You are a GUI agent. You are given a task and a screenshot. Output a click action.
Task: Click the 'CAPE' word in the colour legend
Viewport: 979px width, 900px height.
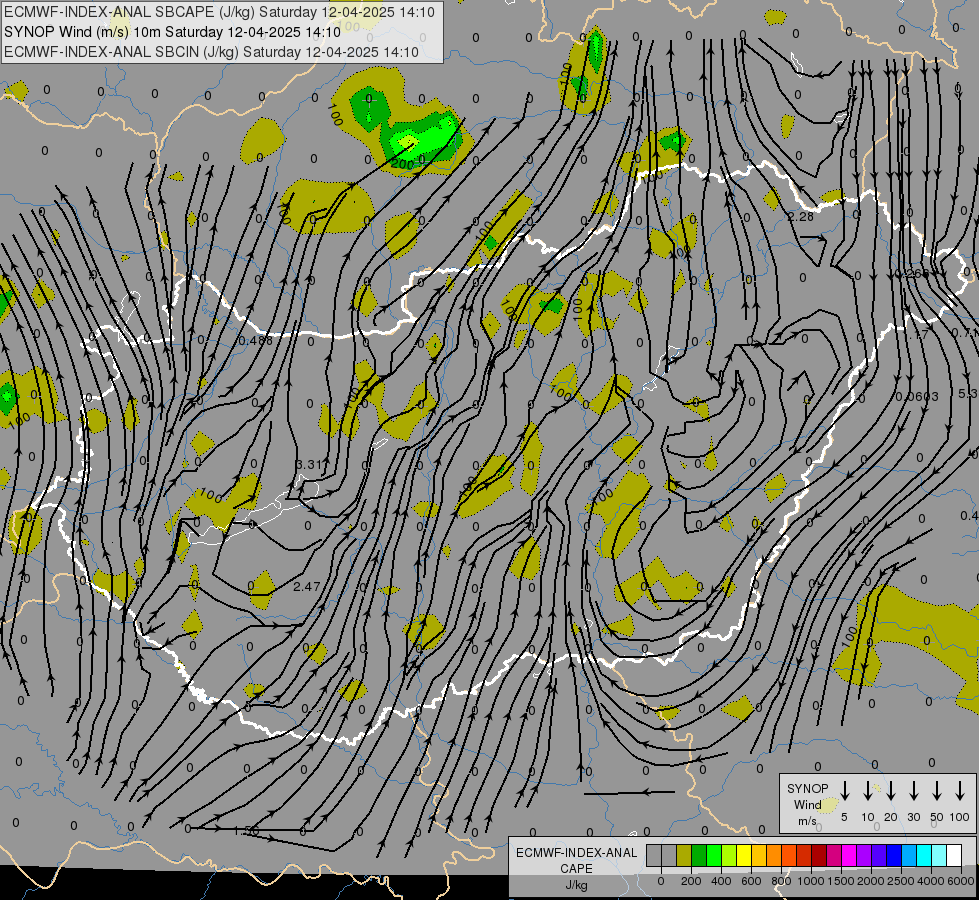click(576, 869)
